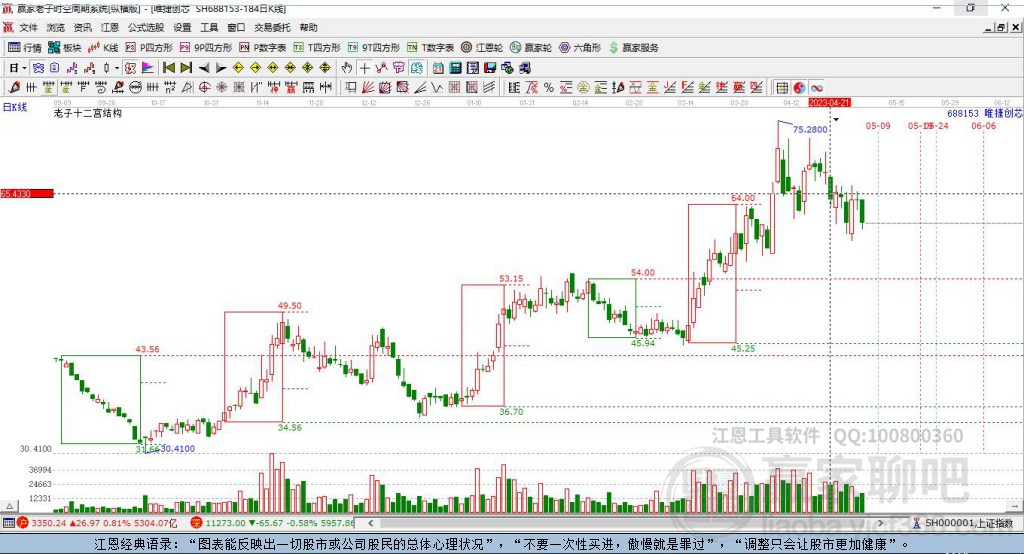The image size is (1024, 554).
Task: Click the chart scrollbar left arrow
Action: (370, 523)
